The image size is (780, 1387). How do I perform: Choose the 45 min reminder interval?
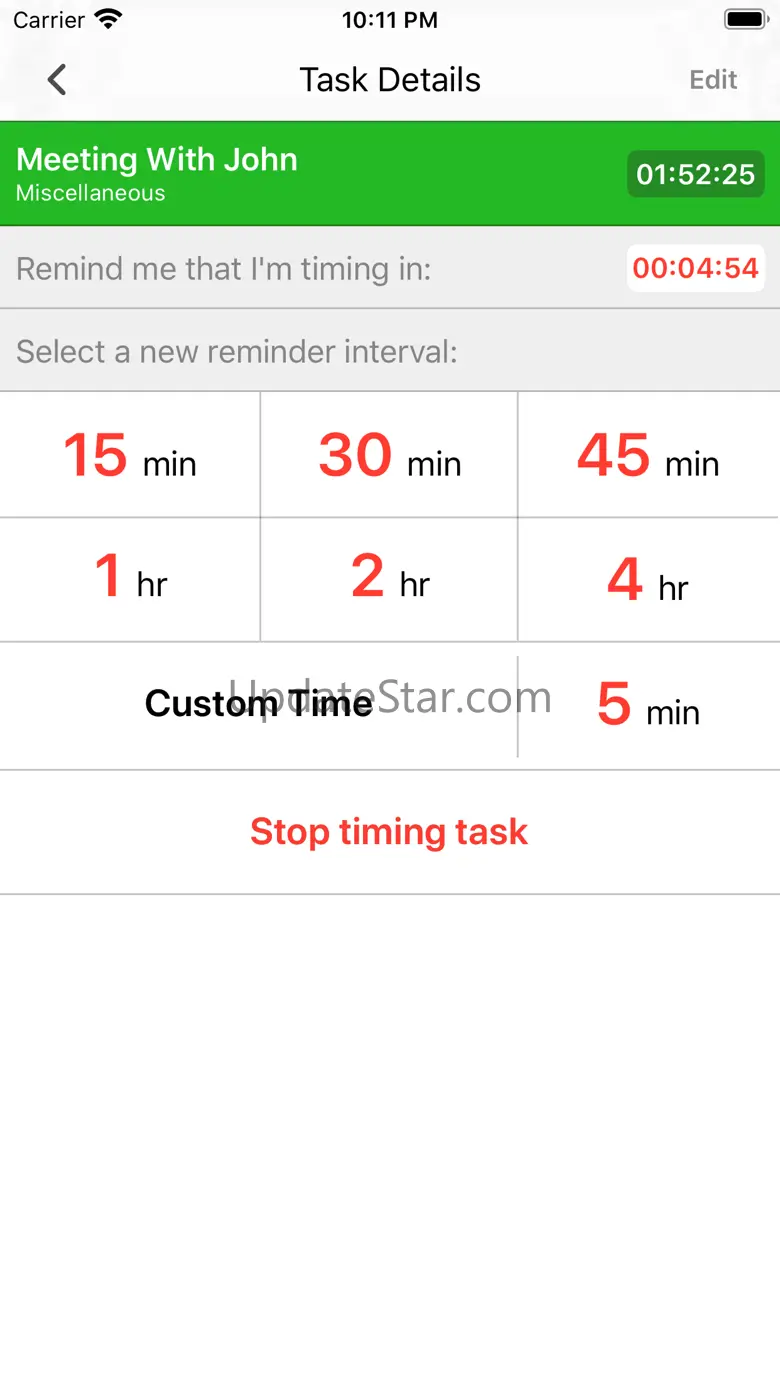(x=648, y=456)
